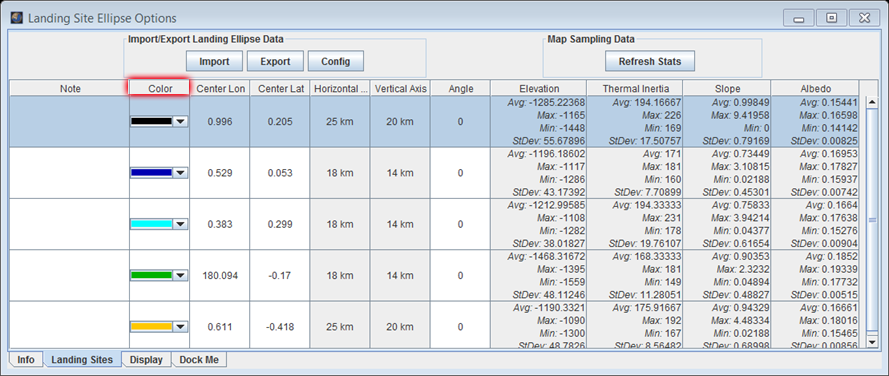Screen dimensions: 889x376
Task: Expand the blue color dropdown
Action: 180,173
